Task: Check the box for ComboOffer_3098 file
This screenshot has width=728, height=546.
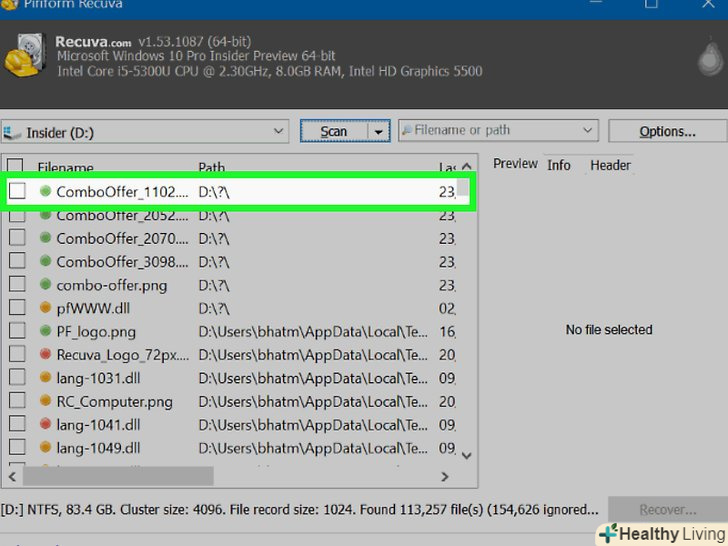Action: (x=17, y=261)
